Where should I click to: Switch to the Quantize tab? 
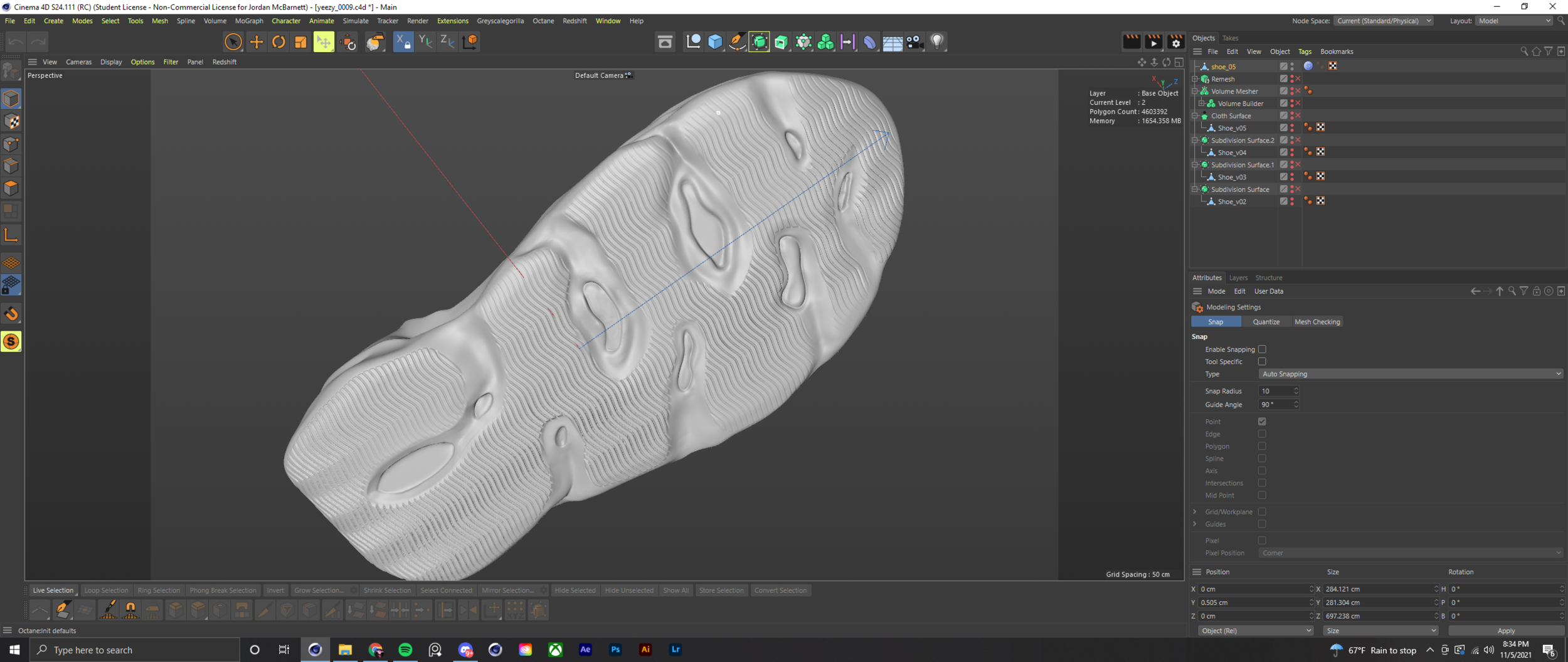tap(1266, 322)
